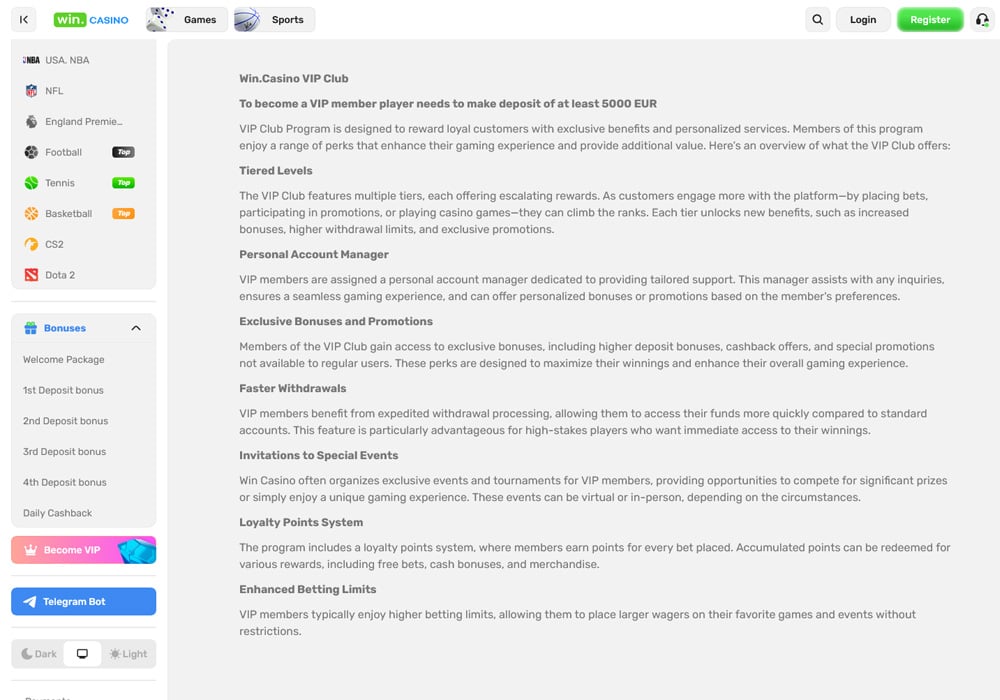1000x700 pixels.
Task: Open Welcome Package bonus page
Action: 64,360
